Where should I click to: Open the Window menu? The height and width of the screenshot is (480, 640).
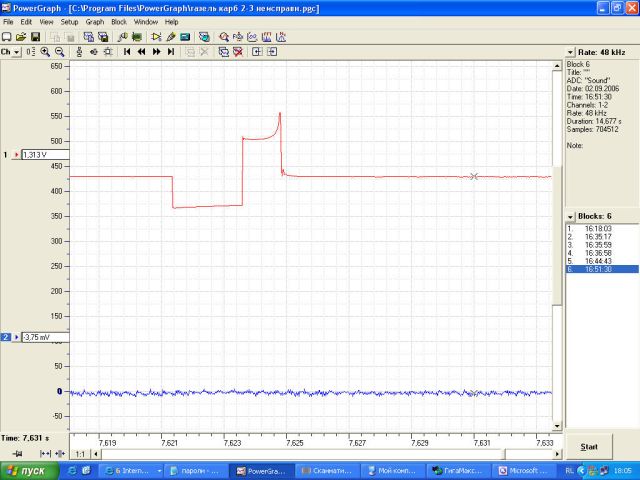tap(146, 22)
